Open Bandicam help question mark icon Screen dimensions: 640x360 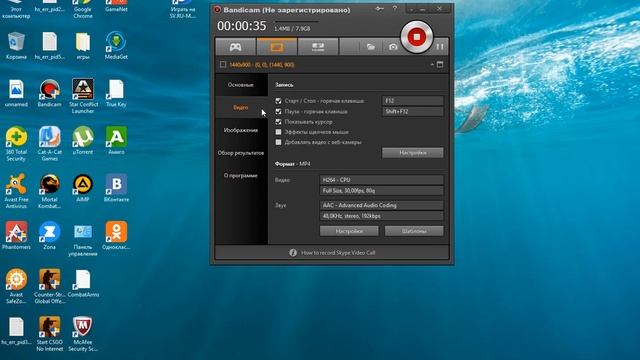394,9
